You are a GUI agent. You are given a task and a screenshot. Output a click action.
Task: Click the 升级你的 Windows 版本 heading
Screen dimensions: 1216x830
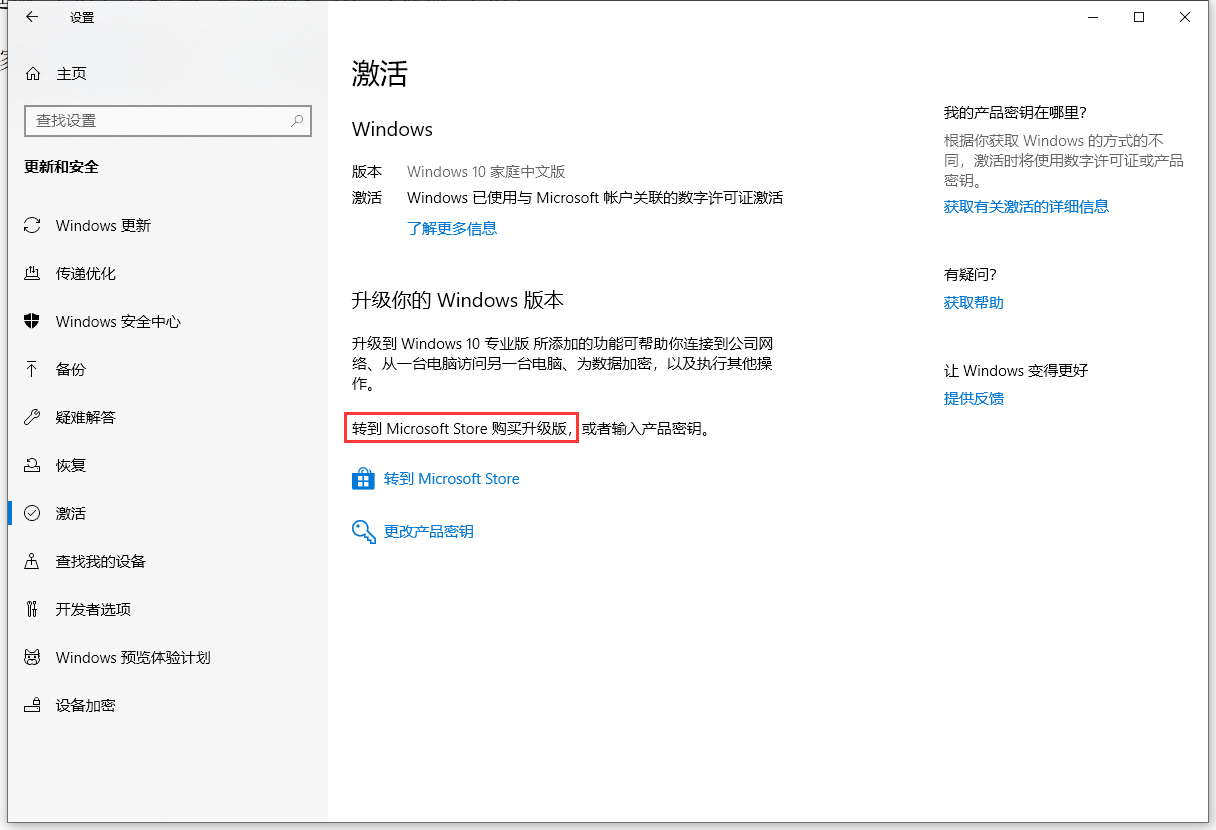[x=458, y=300]
